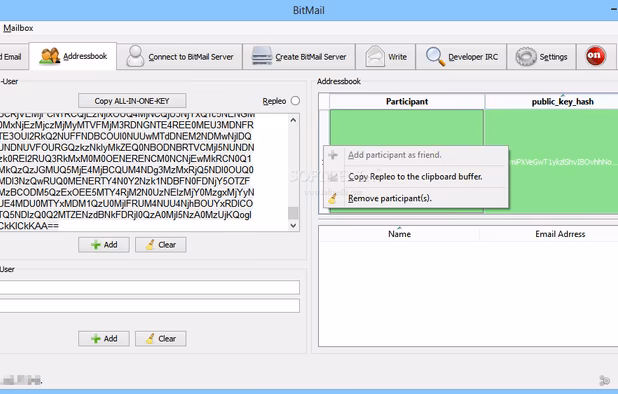Viewport: 618px width, 394px height.
Task: Select the Repleo radio button
Action: 295,101
